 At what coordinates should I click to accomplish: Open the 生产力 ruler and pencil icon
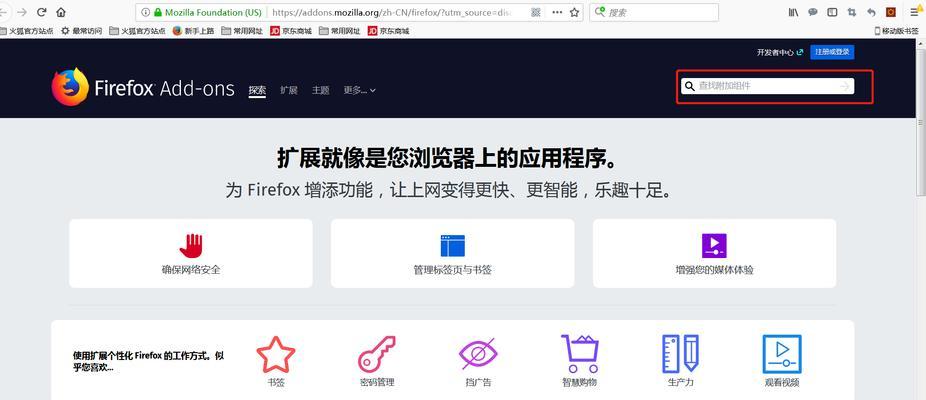point(680,355)
